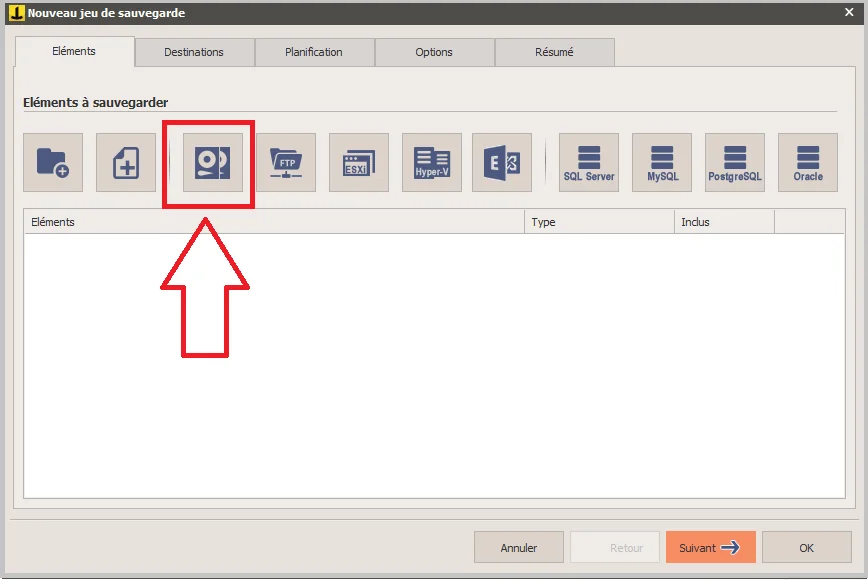The width and height of the screenshot is (868, 580).
Task: Click the Exchange backup icon
Action: click(x=502, y=163)
